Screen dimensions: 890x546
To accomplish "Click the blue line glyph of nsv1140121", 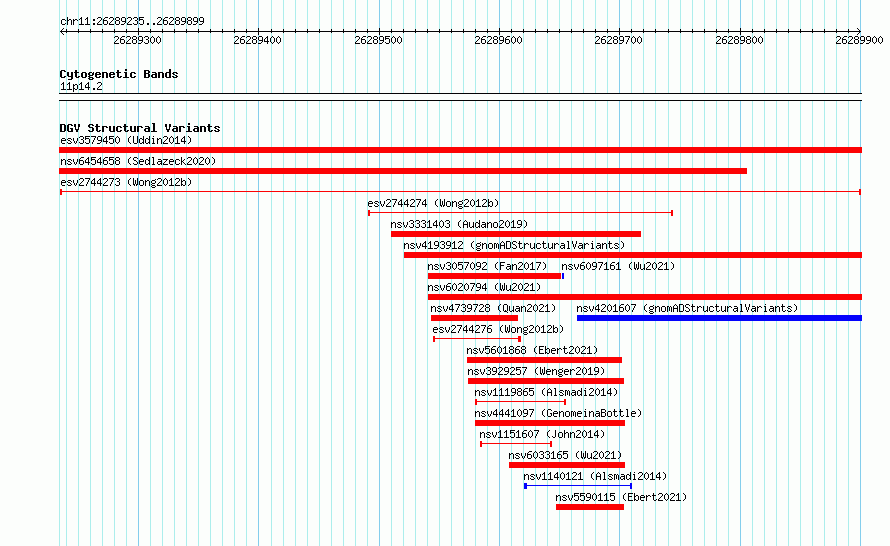I will [x=578, y=486].
